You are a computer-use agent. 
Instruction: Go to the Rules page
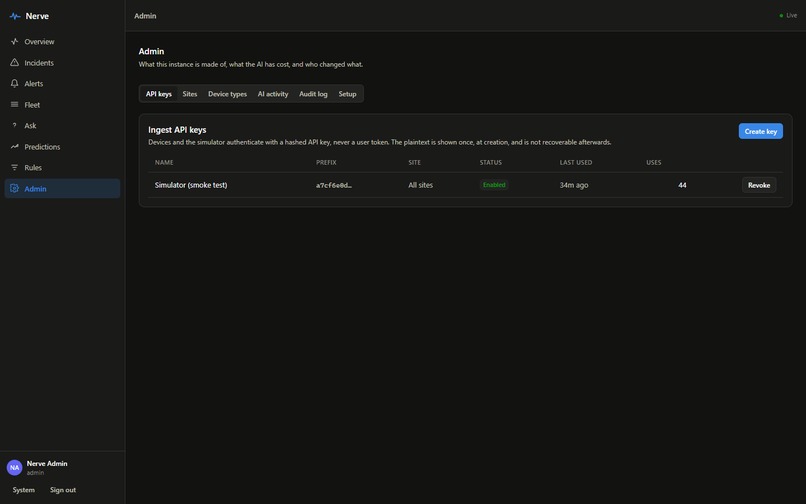point(62,168)
